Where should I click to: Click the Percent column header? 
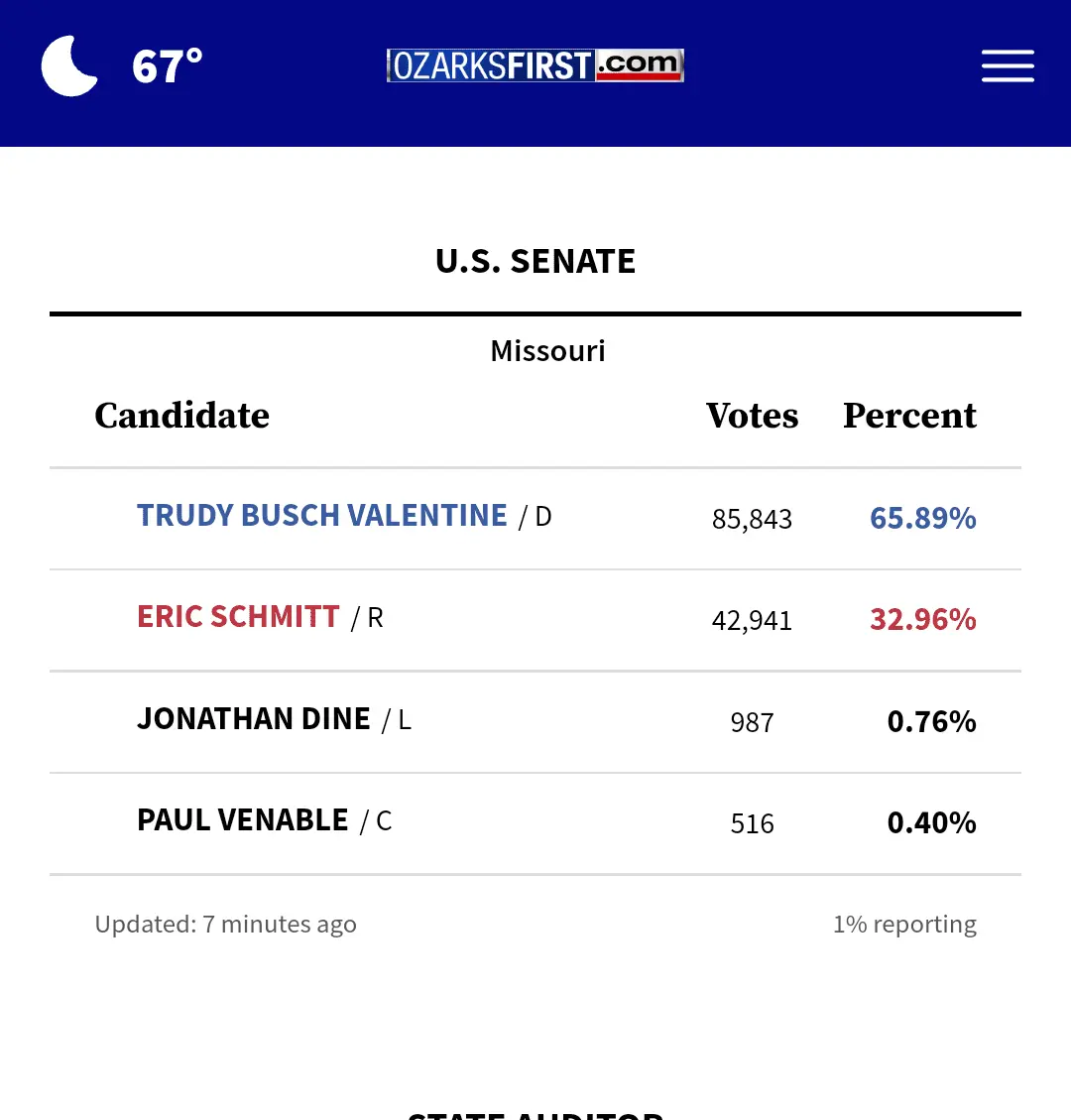pos(909,416)
